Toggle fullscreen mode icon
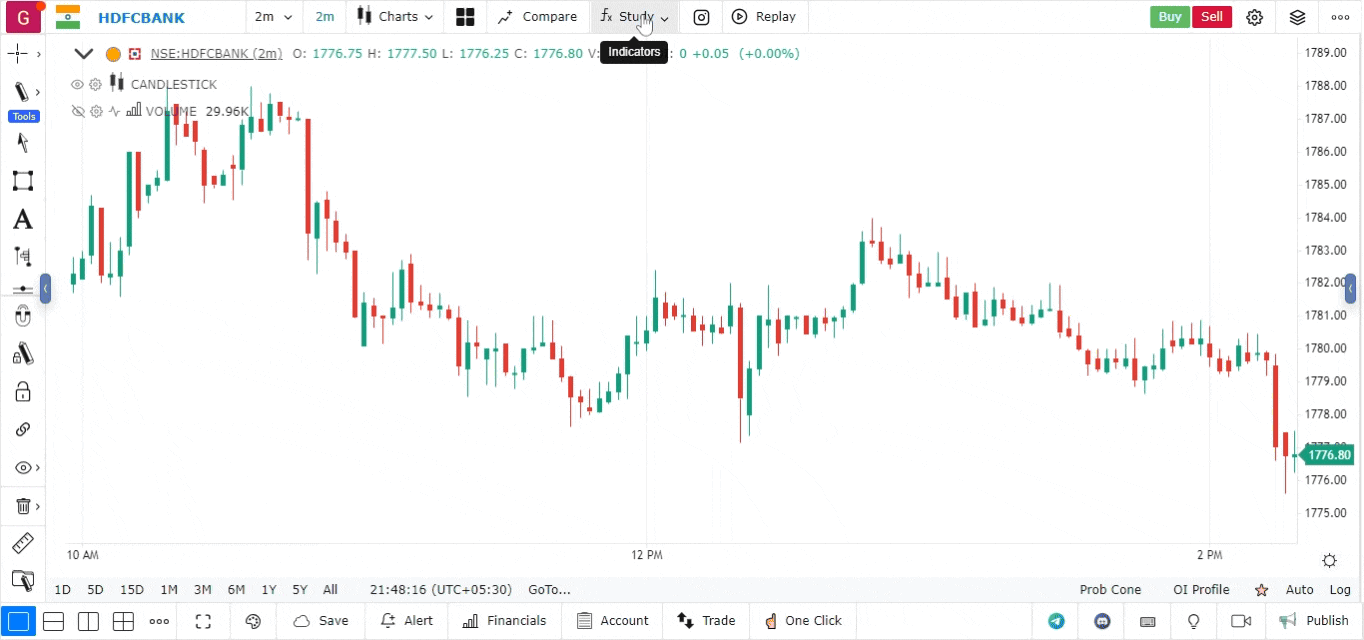 203,621
